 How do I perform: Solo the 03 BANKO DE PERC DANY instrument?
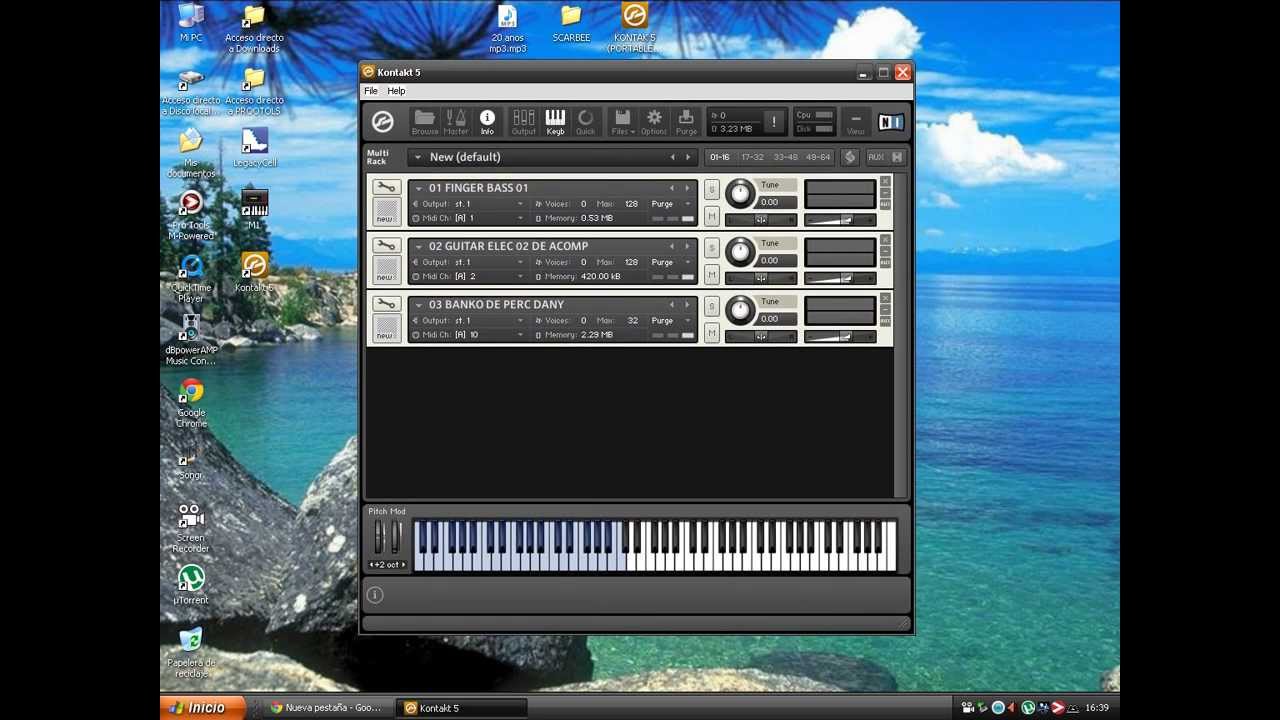point(712,306)
